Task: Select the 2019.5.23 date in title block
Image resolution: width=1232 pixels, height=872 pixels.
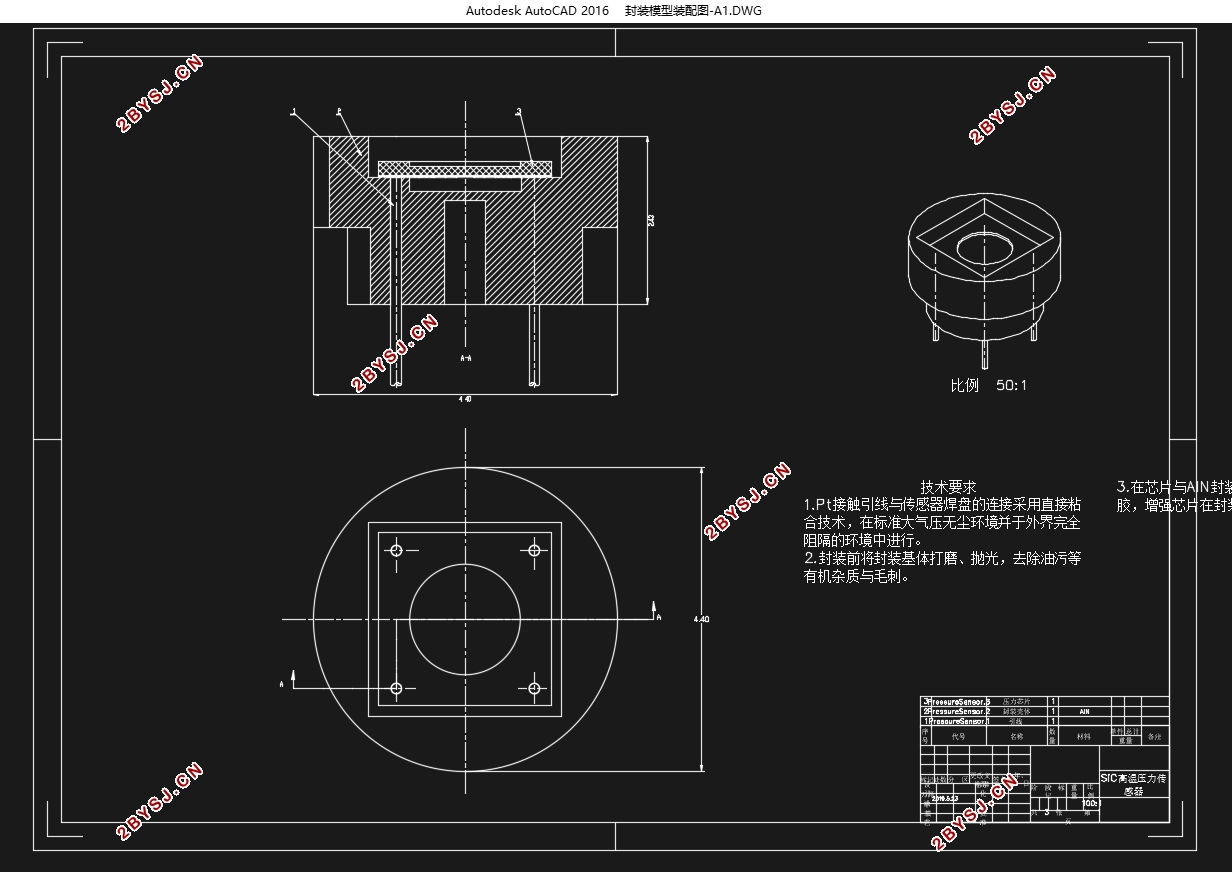Action: tap(945, 799)
